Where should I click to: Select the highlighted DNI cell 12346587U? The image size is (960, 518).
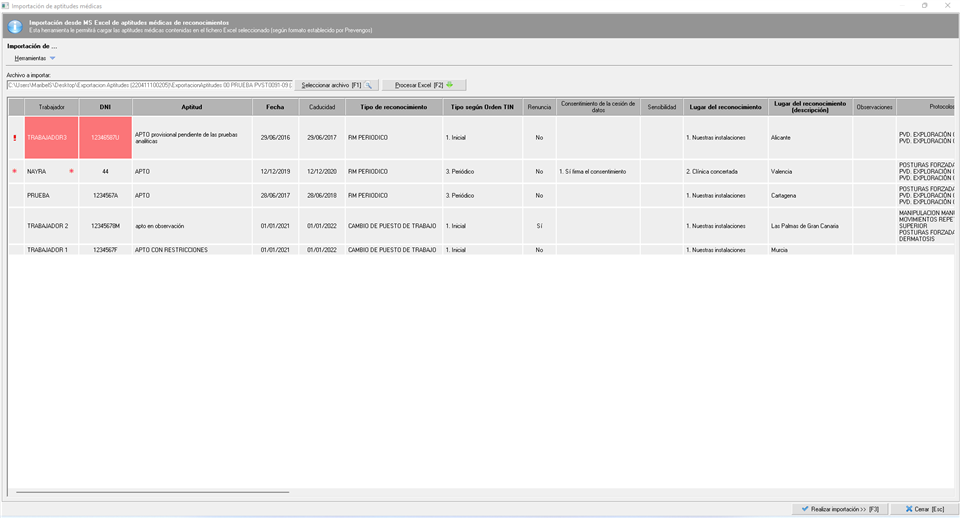[105, 138]
